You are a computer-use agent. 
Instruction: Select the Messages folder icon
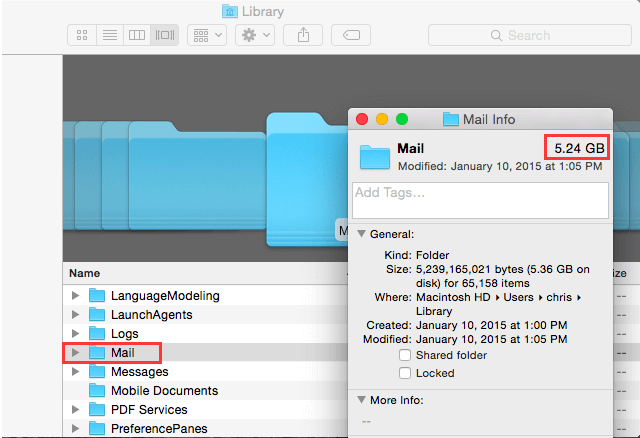(x=97, y=371)
